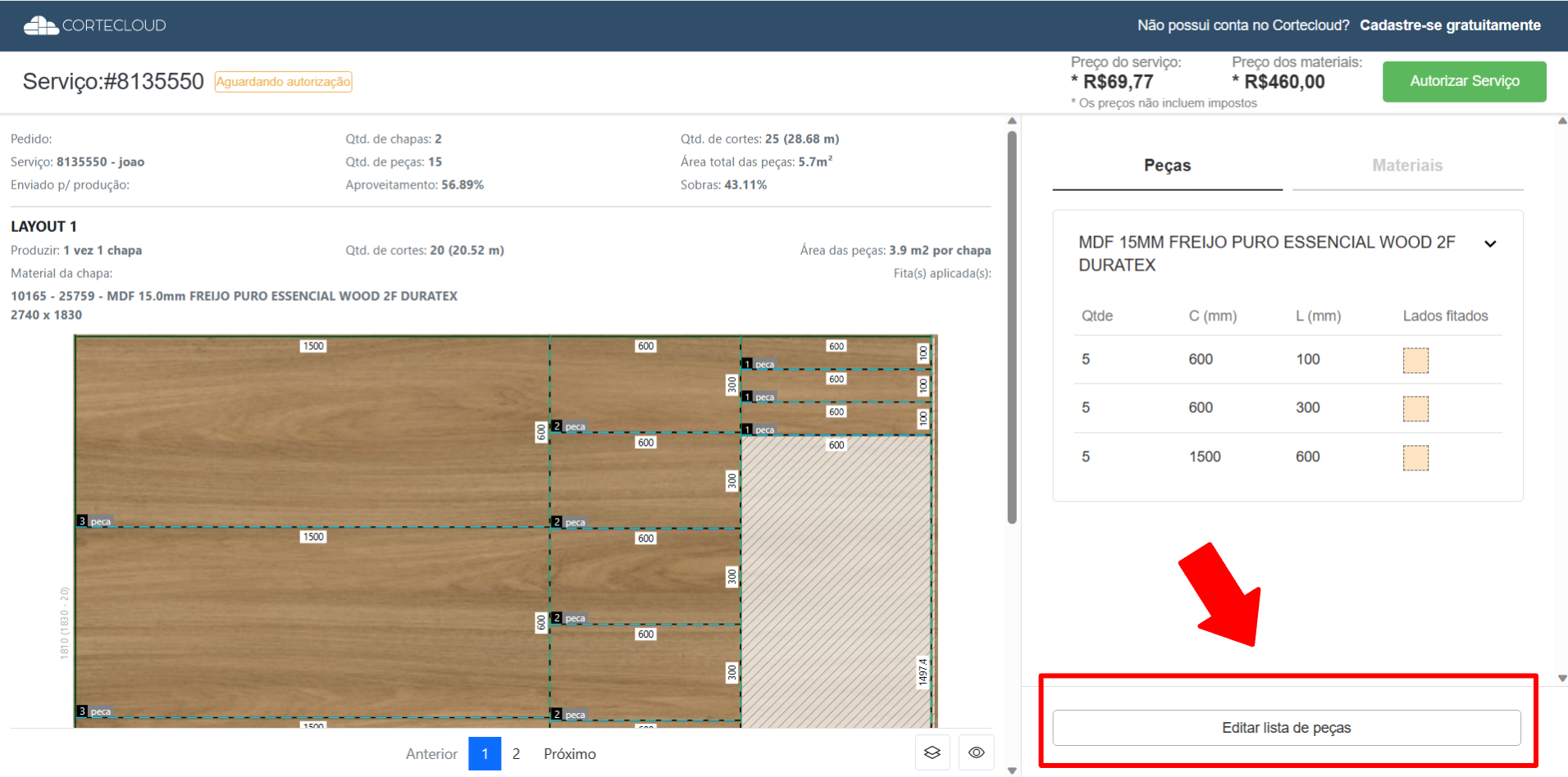Open the layers view icon button
1568x777 pixels.
(932, 752)
